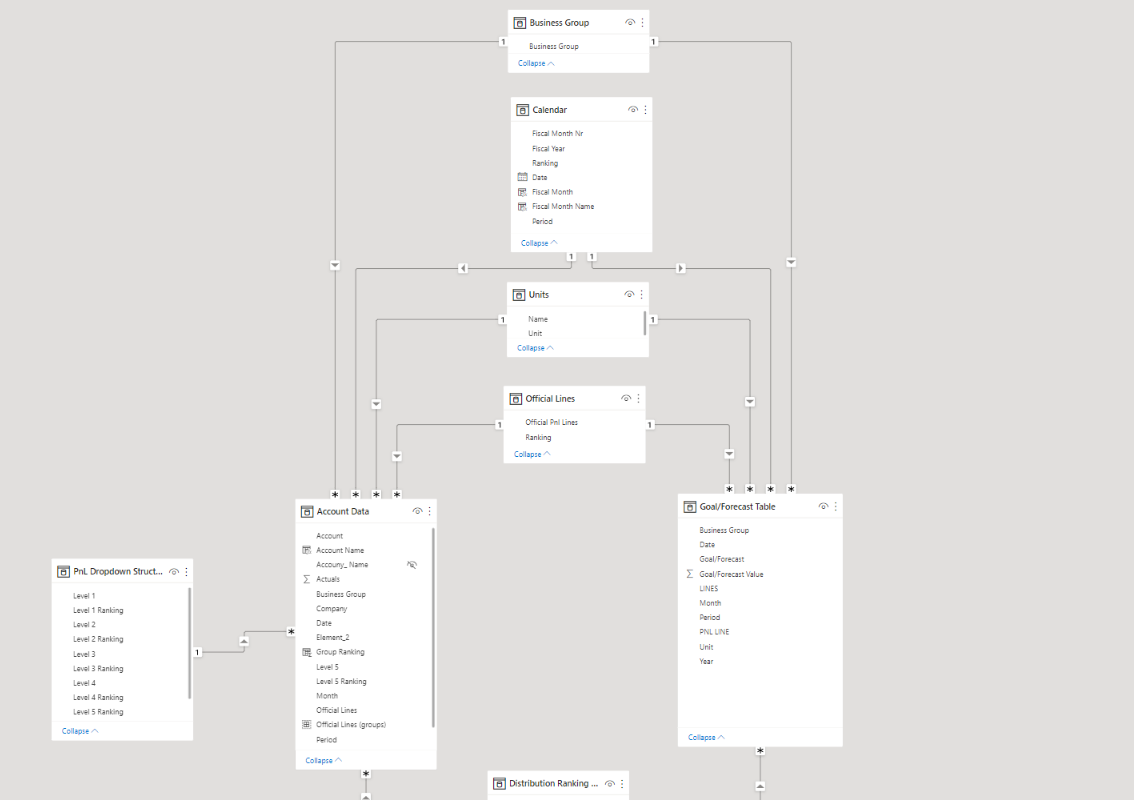Toggle visibility of Official Lines table
Viewport: 1134px width, 800px height.
(x=626, y=399)
